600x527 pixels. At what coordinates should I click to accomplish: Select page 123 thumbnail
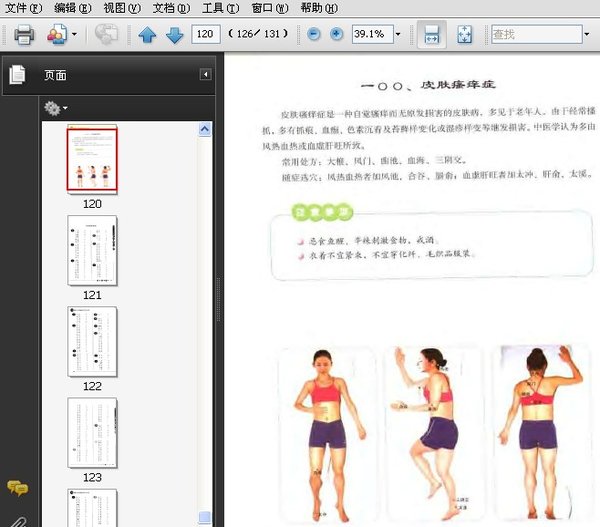92,432
